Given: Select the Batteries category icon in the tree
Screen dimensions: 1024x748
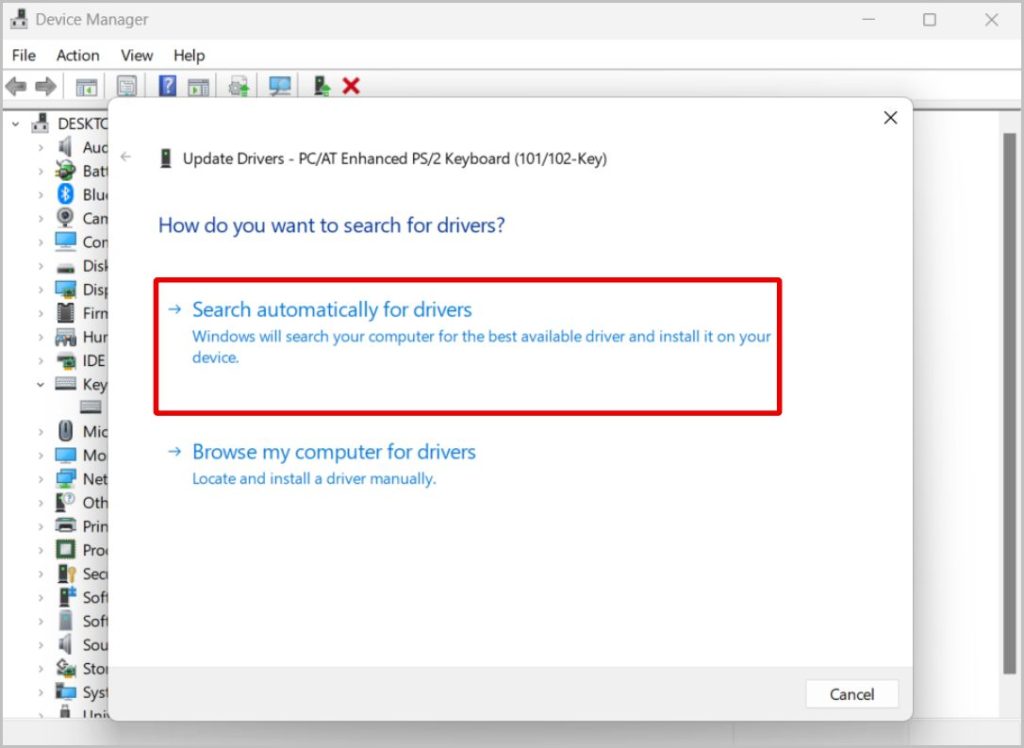Looking at the screenshot, I should (65, 171).
